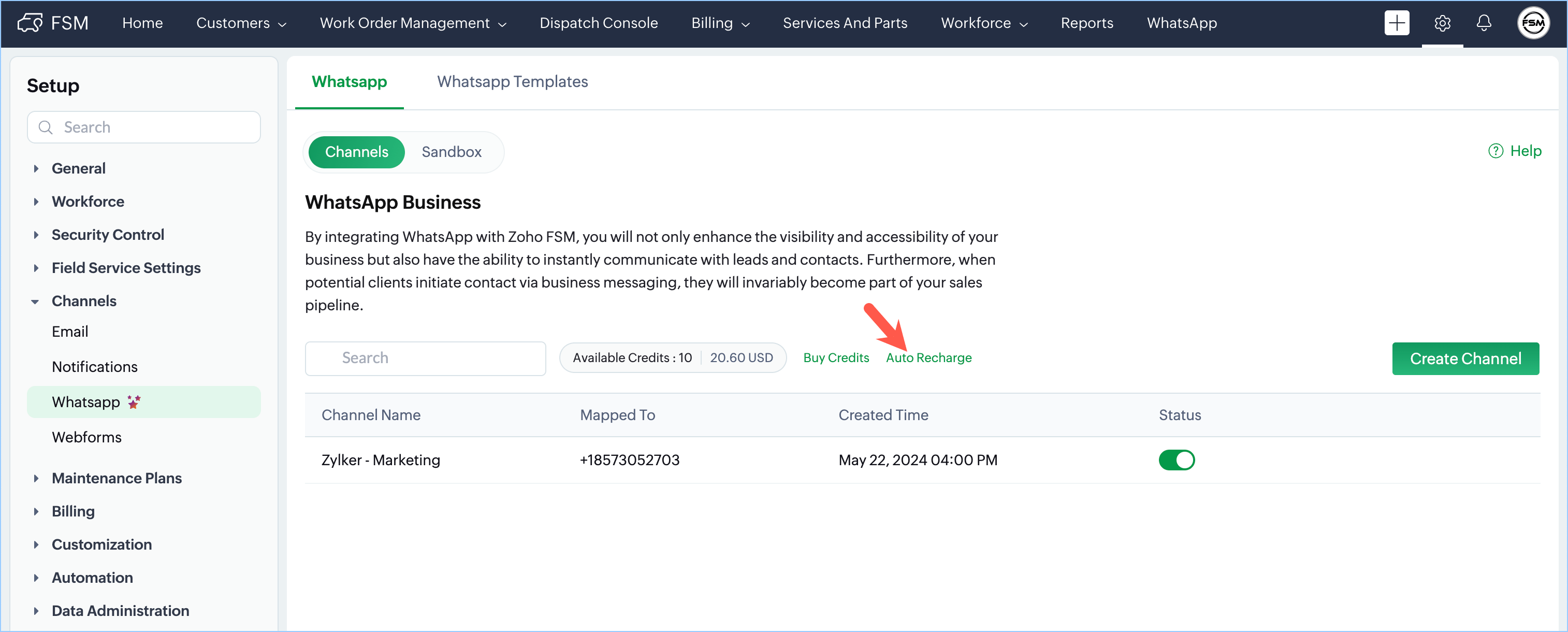Switch to Sandbox mode
This screenshot has height=632, width=1568.
click(x=451, y=152)
